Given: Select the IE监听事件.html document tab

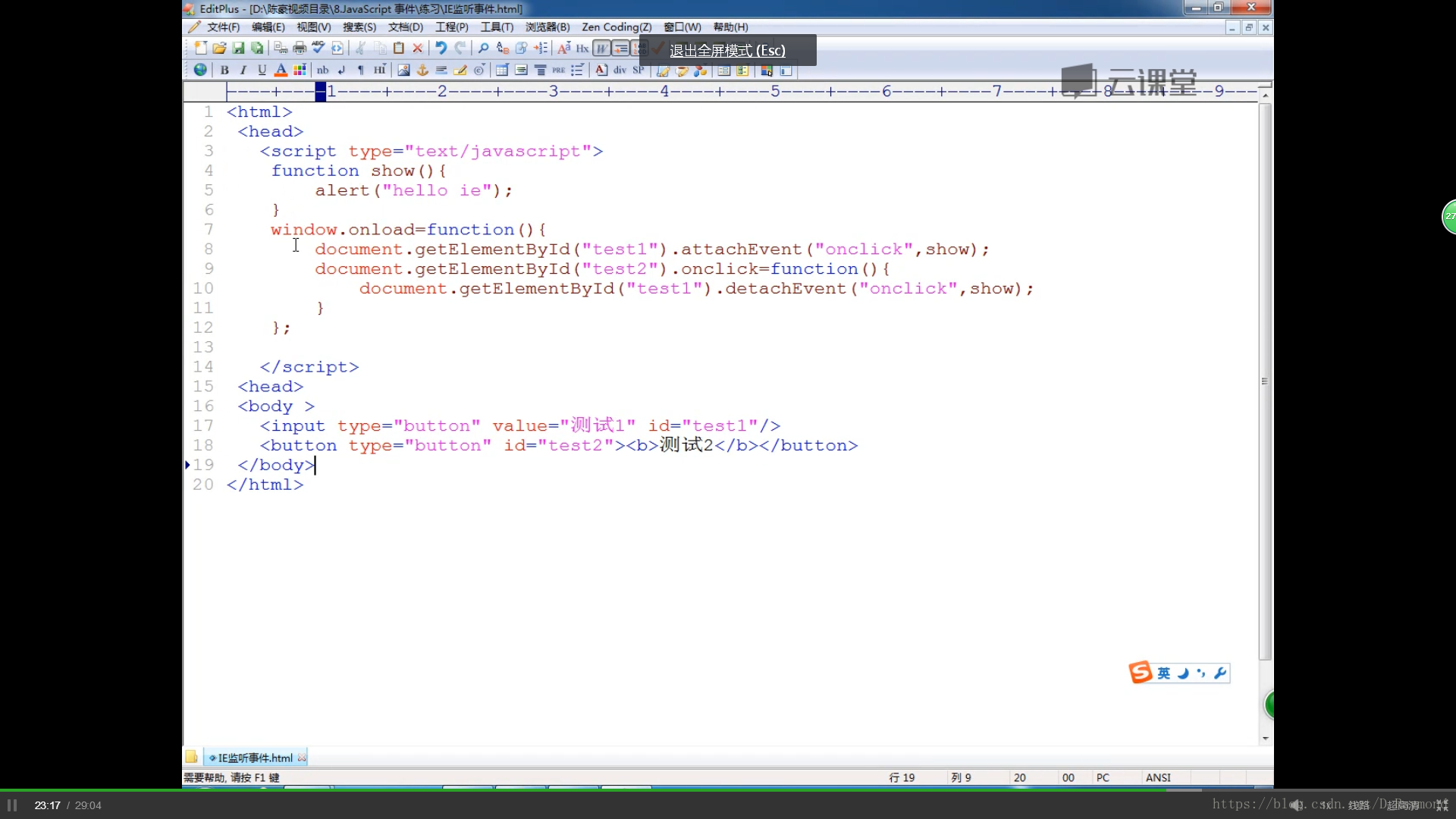Looking at the screenshot, I should tap(255, 758).
